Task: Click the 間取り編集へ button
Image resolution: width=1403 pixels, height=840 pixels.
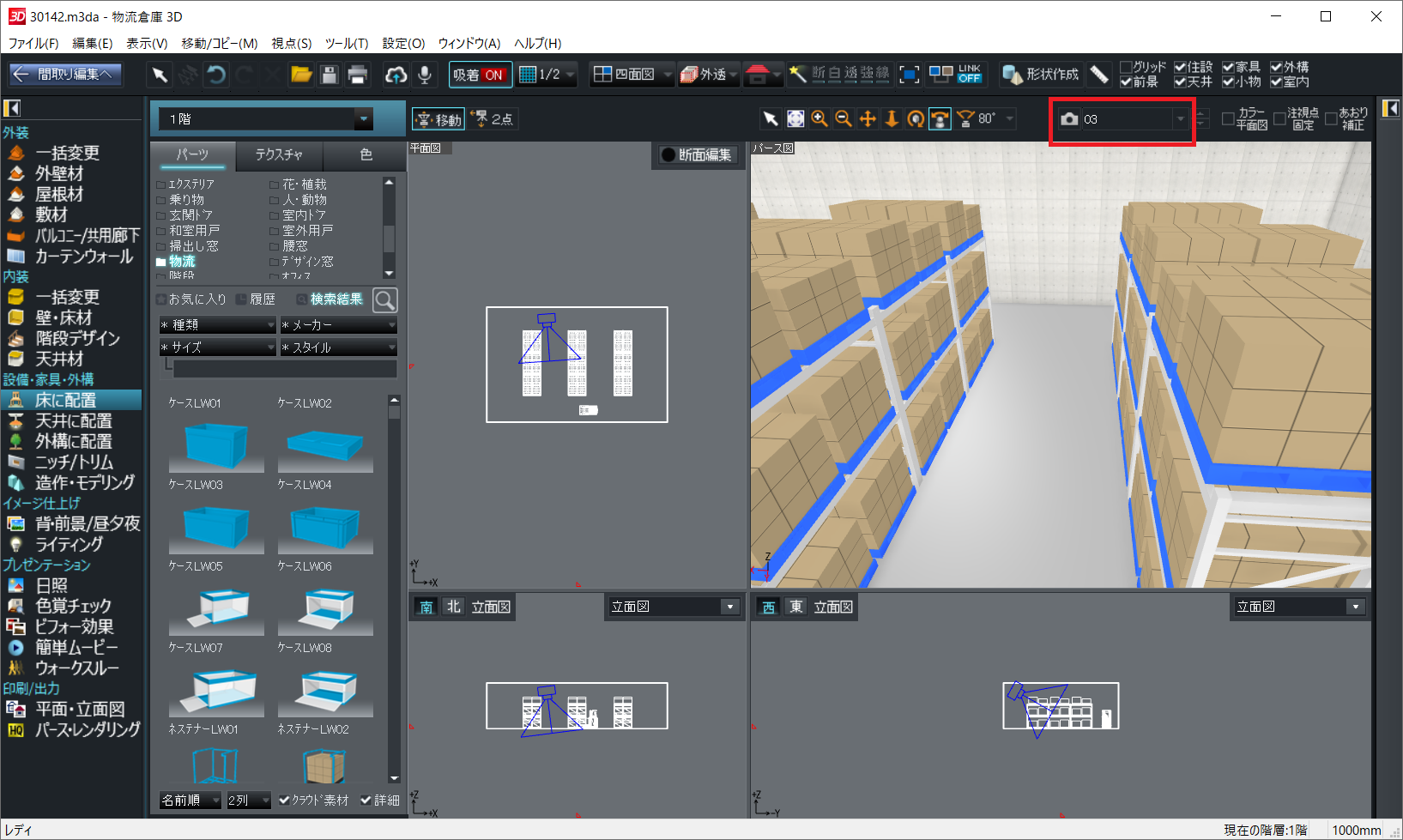Action: [x=65, y=75]
